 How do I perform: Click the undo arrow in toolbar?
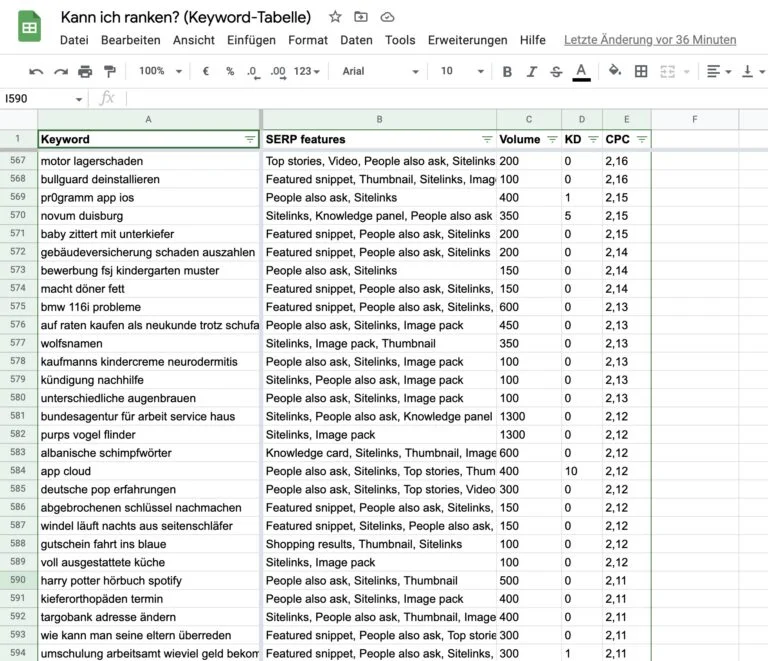coord(36,72)
